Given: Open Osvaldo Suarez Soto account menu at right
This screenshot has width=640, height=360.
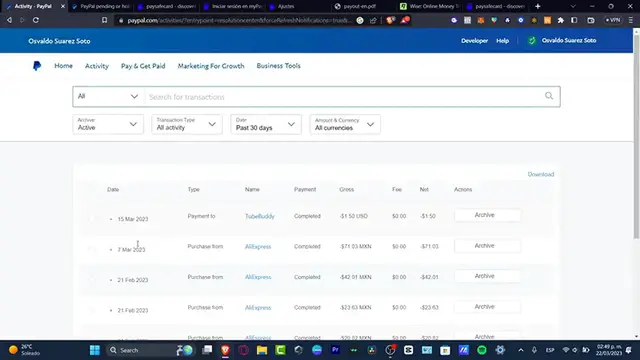Looking at the screenshot, I should 569,40.
